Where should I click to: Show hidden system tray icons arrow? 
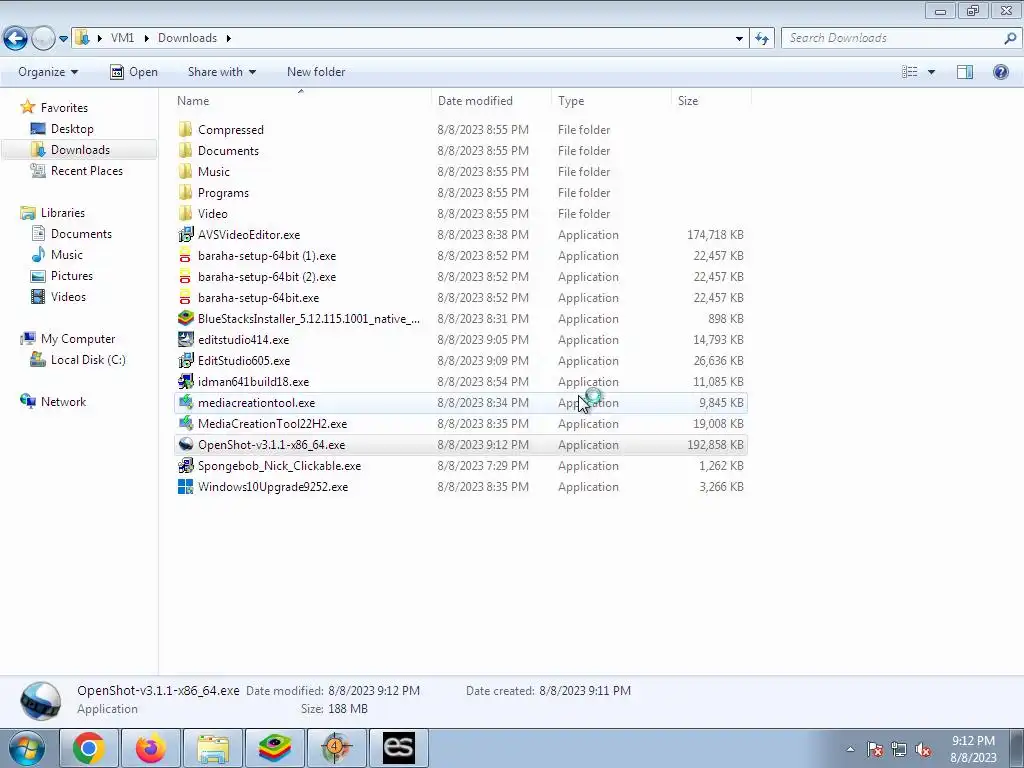850,749
